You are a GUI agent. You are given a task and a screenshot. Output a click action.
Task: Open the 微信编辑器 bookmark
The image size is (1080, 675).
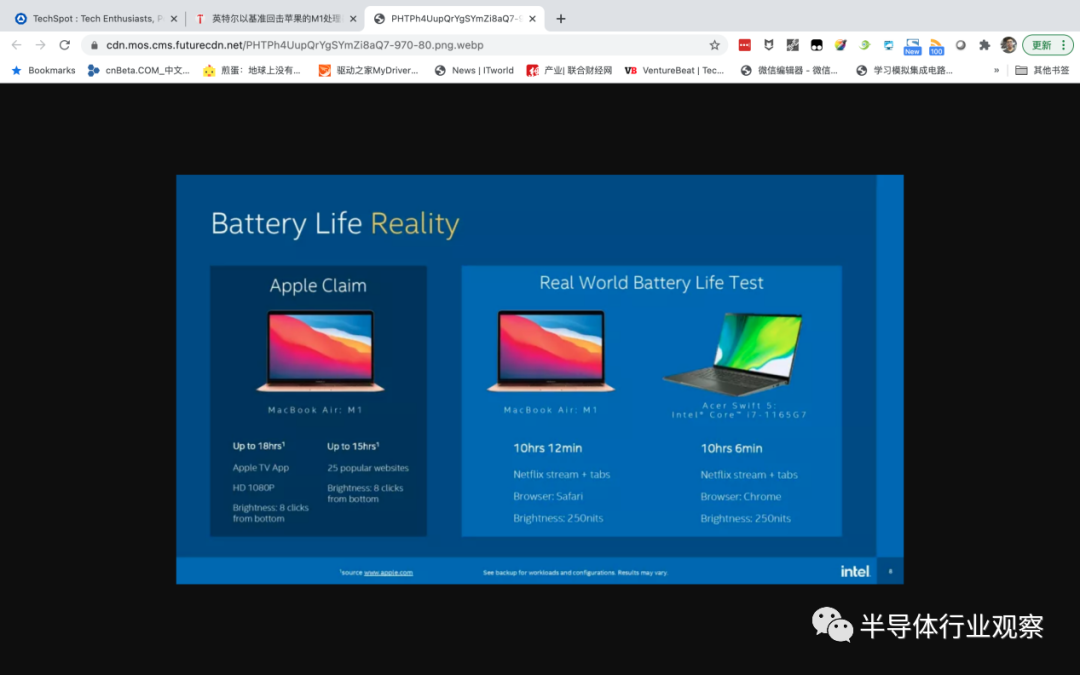pos(789,70)
